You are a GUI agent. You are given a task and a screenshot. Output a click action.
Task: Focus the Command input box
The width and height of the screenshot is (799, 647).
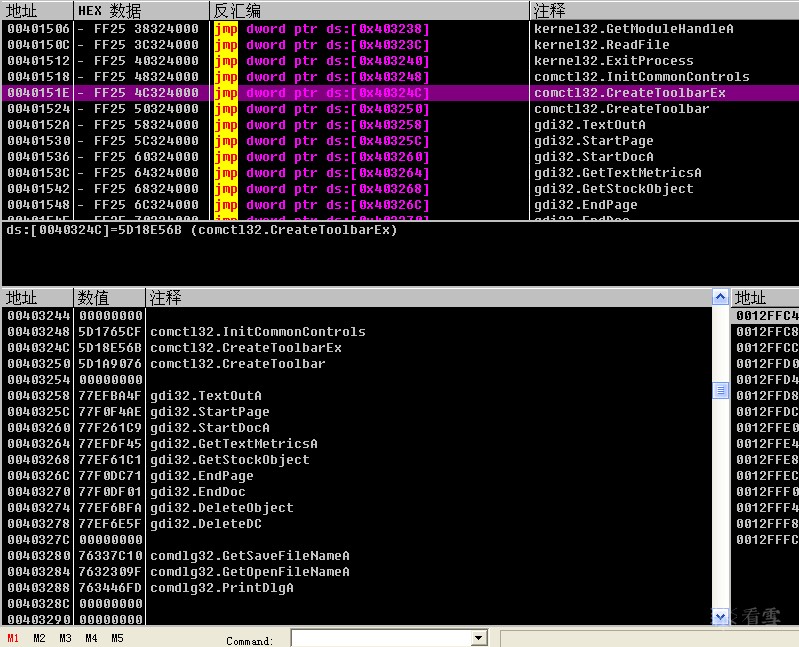[x=381, y=638]
